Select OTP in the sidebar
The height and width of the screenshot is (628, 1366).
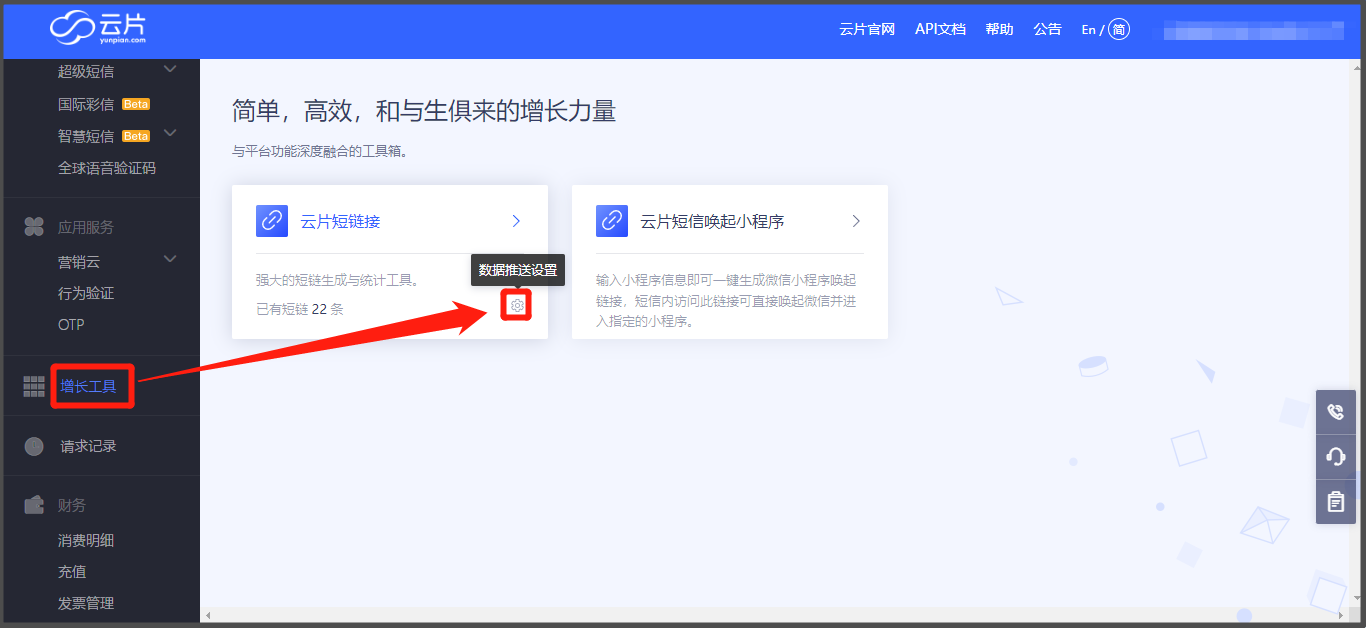click(x=71, y=325)
